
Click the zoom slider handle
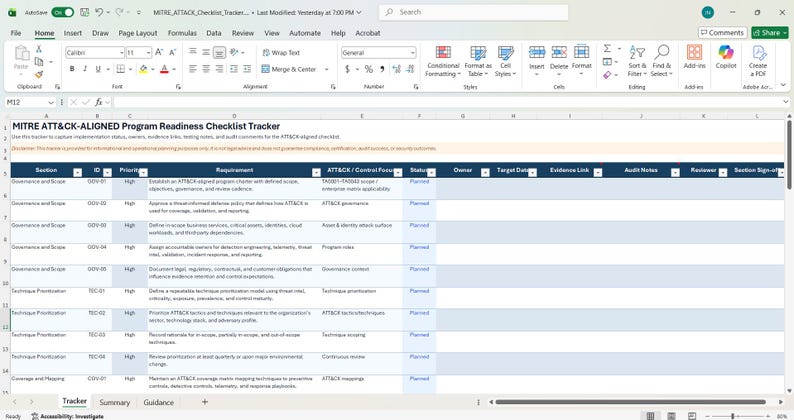[733, 416]
